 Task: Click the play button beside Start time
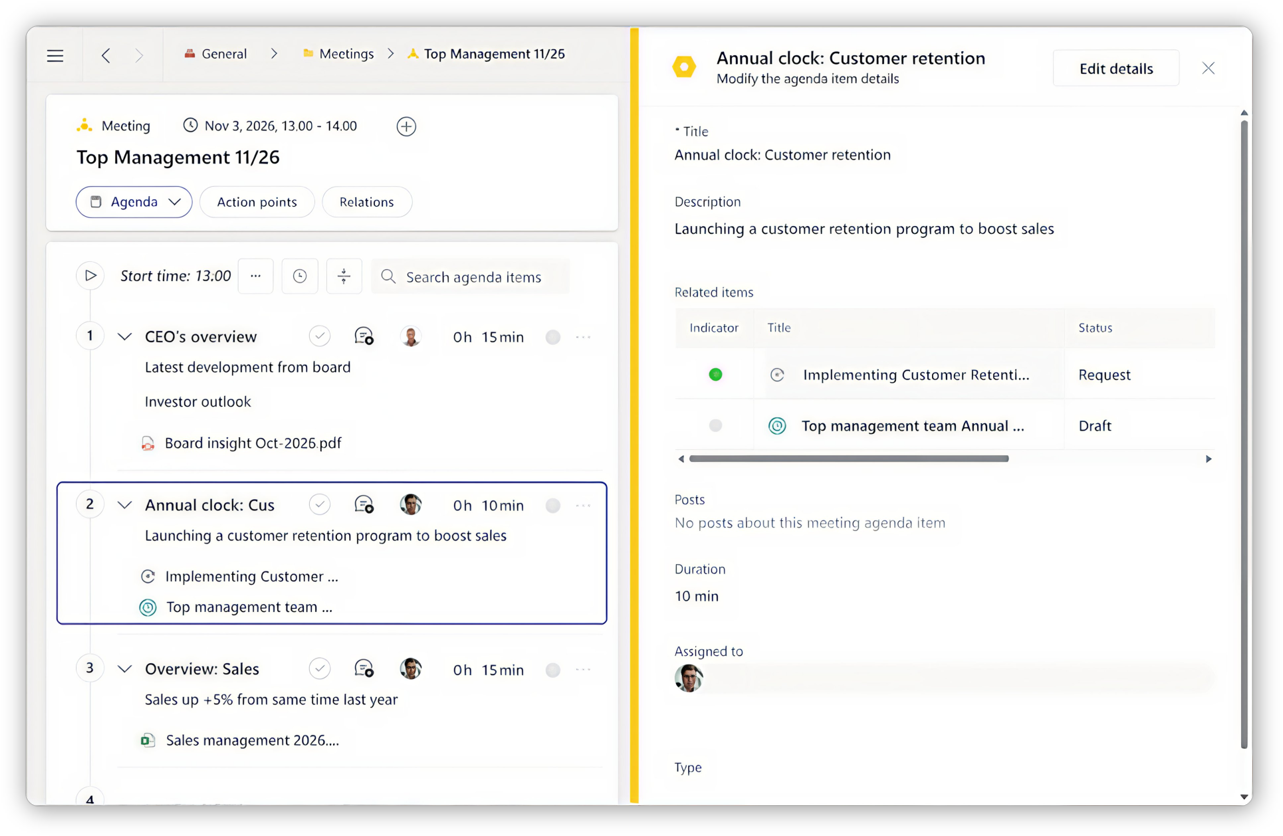tap(90, 276)
